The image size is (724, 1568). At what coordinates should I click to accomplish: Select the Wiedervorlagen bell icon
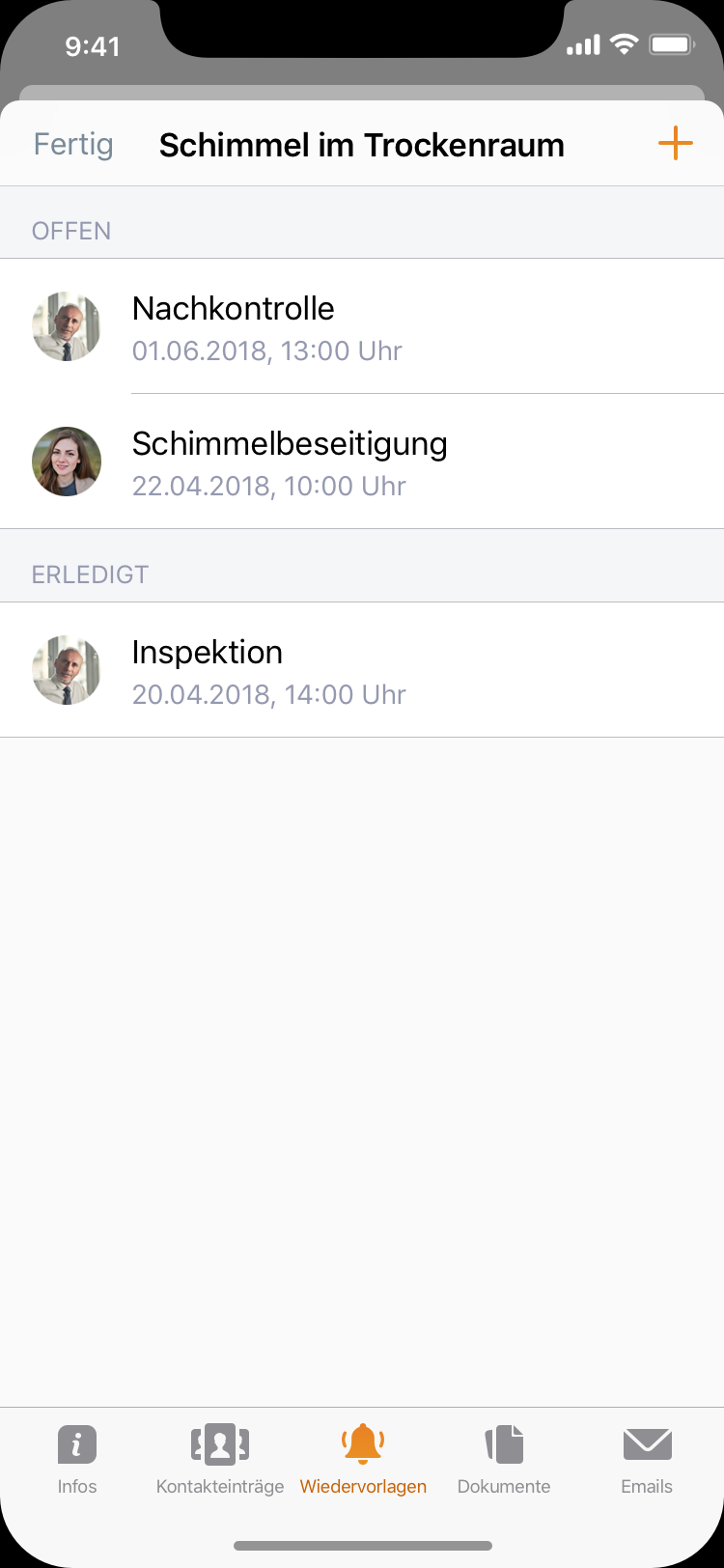pyautogui.click(x=363, y=1443)
